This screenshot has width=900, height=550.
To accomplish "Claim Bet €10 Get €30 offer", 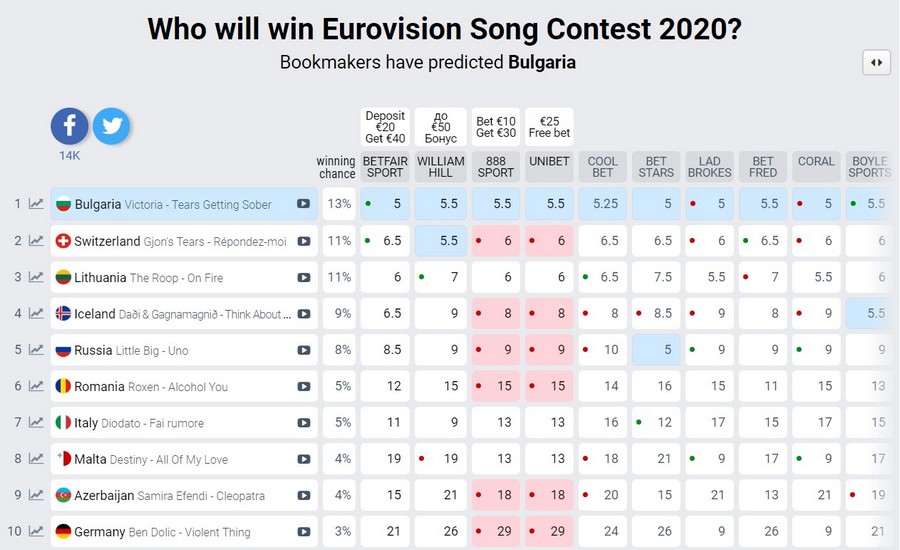I will [x=494, y=127].
